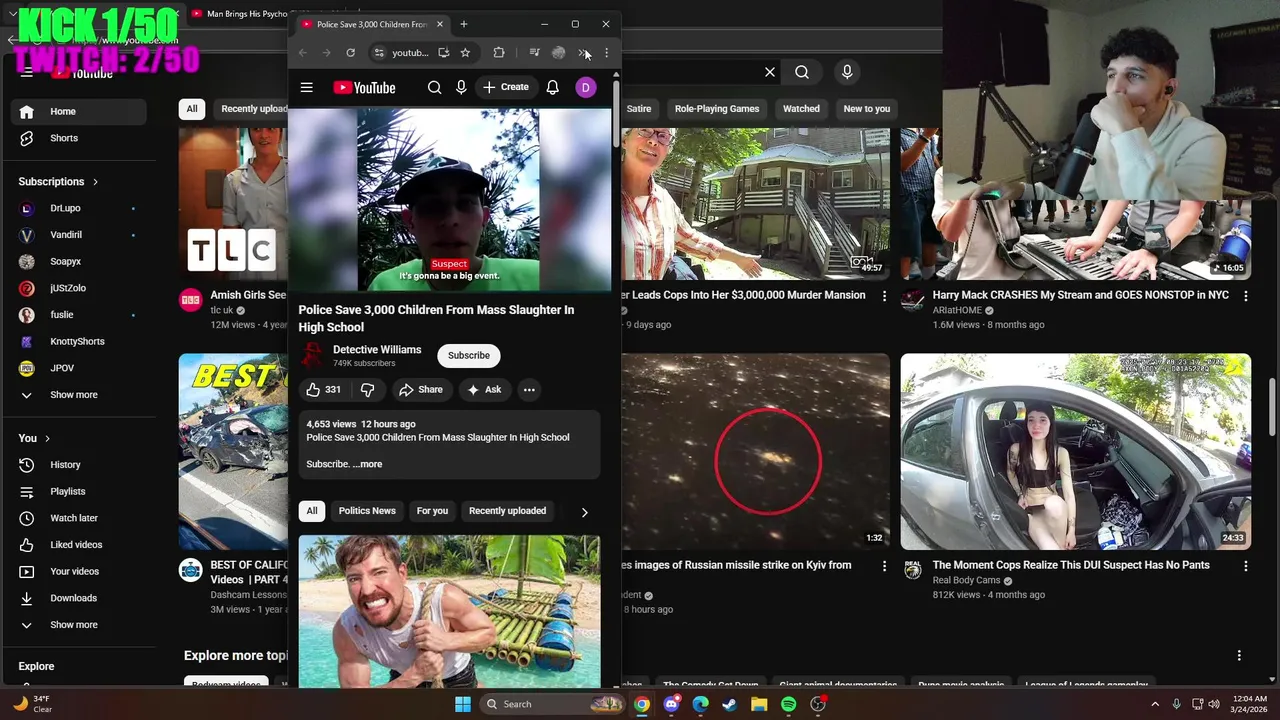Open Chrome three-dot menu in front window
Viewport: 1280px width, 720px height.
click(606, 53)
